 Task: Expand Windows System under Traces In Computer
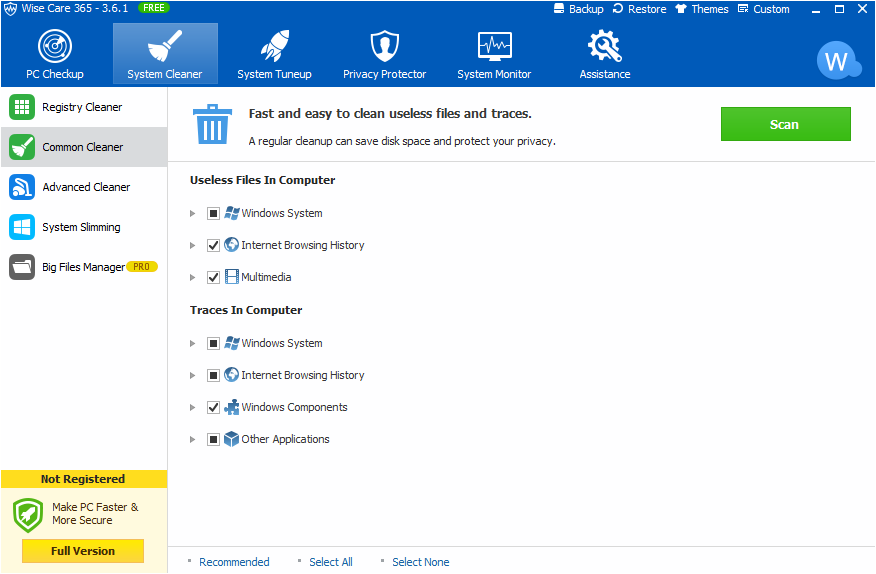[x=192, y=343]
